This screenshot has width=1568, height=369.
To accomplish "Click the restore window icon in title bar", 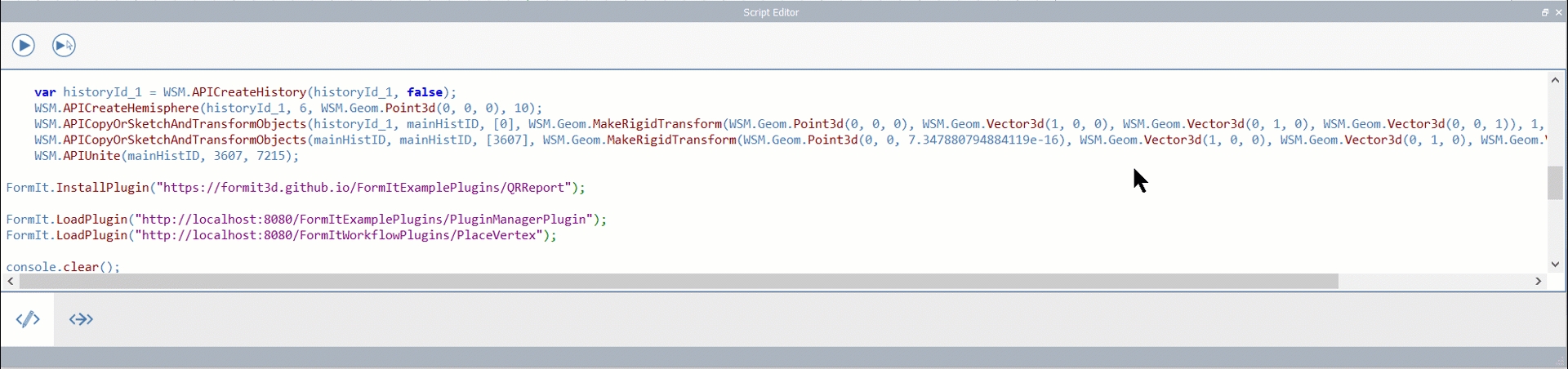I will pos(1544,12).
